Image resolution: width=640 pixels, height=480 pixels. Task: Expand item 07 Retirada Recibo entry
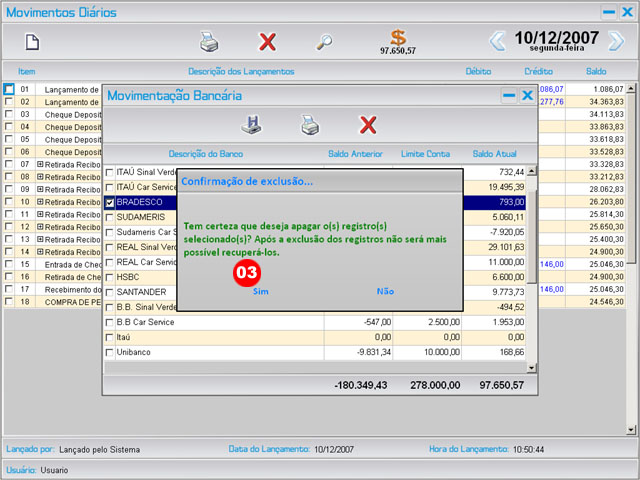click(40, 164)
